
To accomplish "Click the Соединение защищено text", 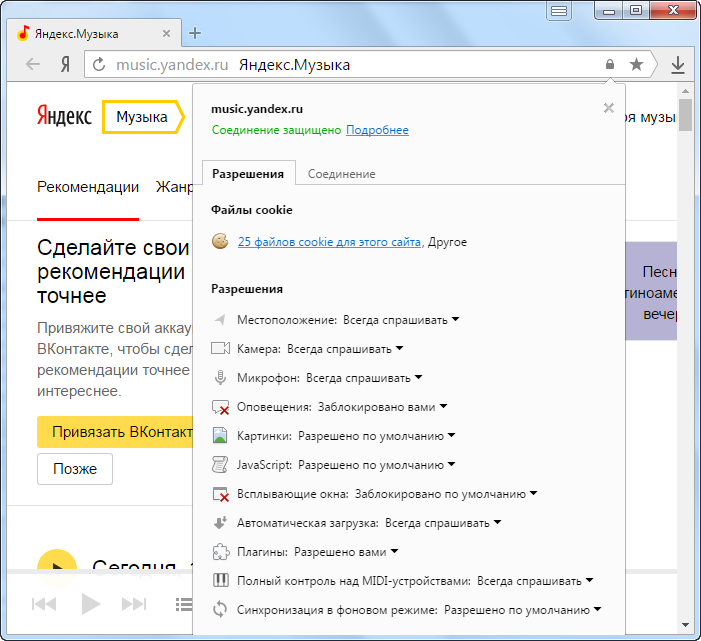I will (x=276, y=130).
